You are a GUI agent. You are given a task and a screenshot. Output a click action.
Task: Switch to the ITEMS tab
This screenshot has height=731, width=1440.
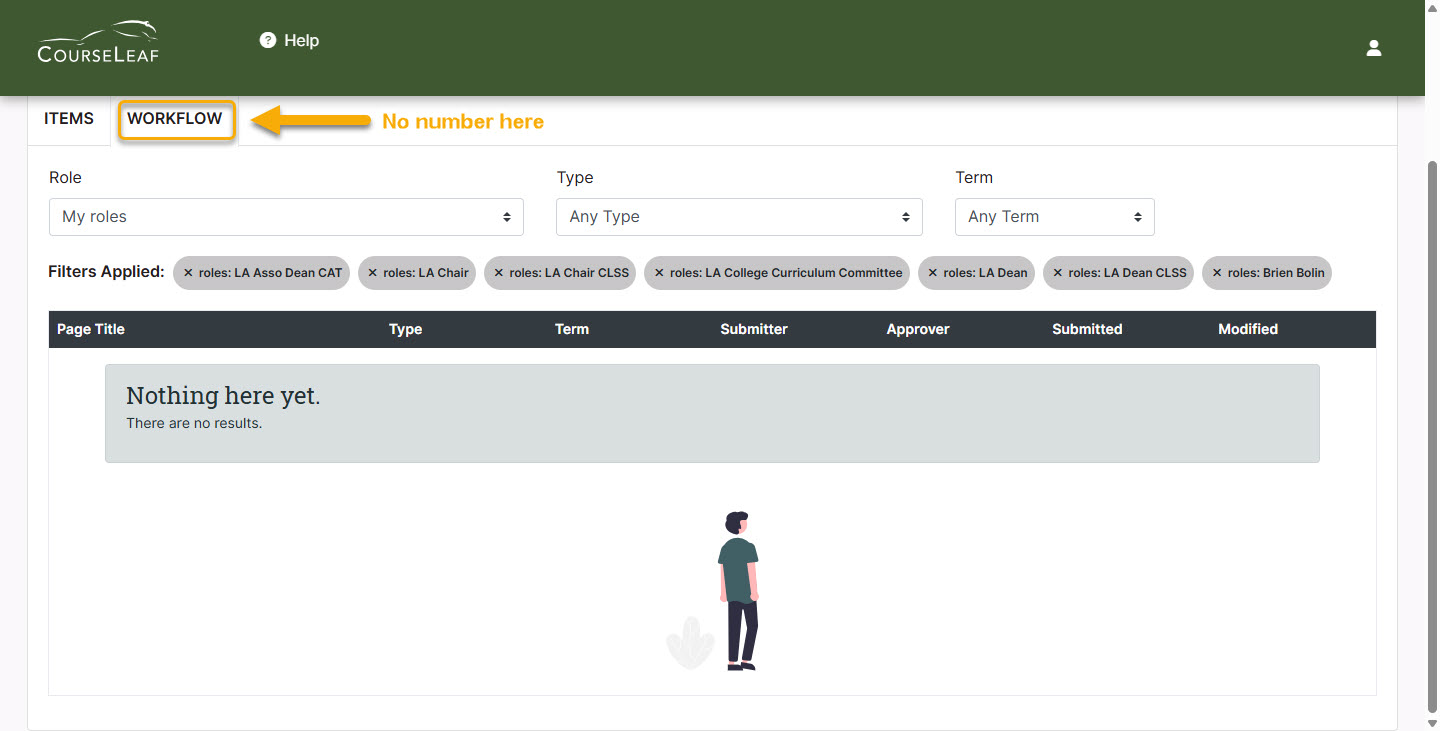coord(68,118)
